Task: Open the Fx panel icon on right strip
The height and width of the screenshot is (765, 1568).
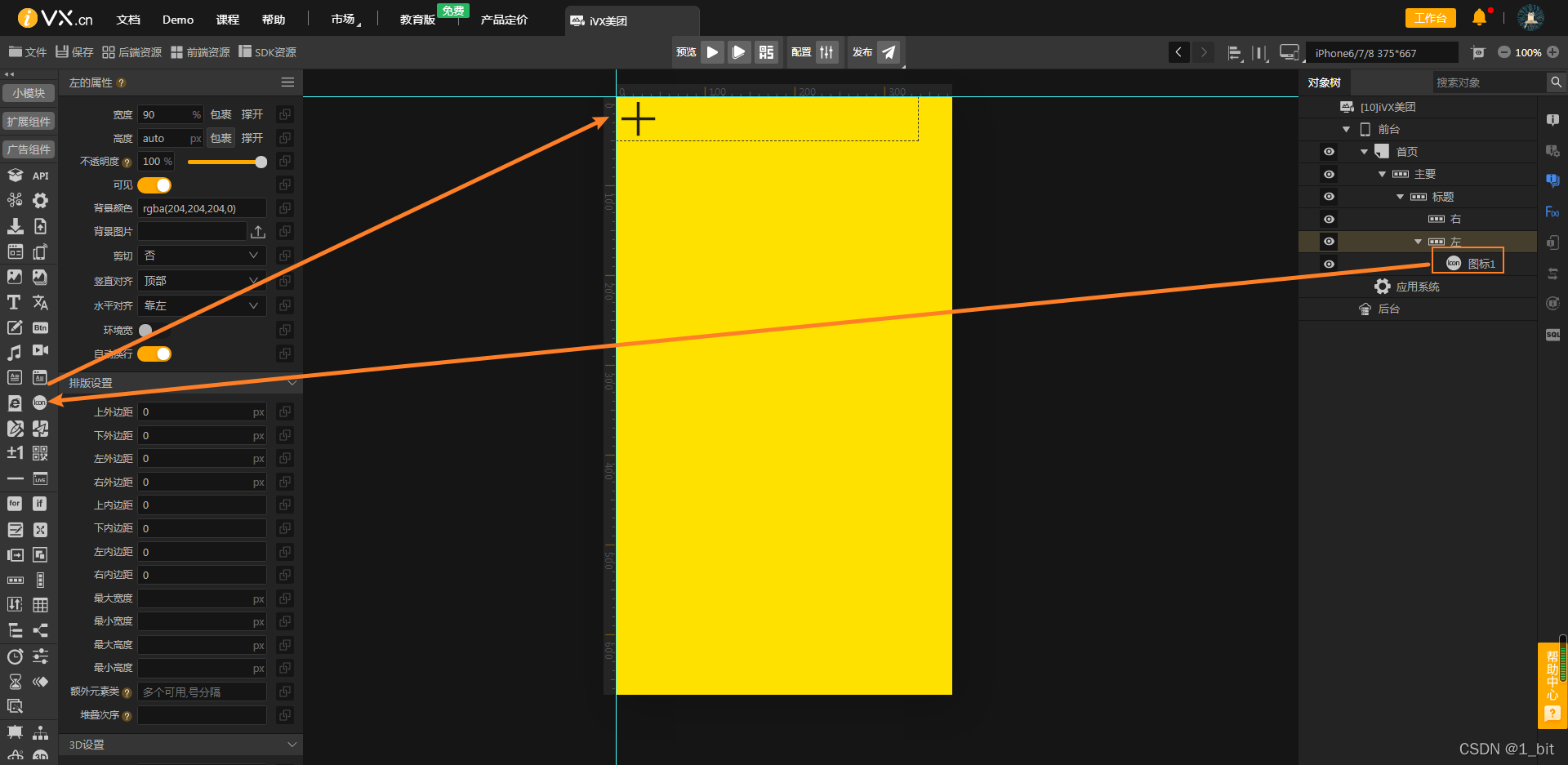Action: coord(1552,212)
